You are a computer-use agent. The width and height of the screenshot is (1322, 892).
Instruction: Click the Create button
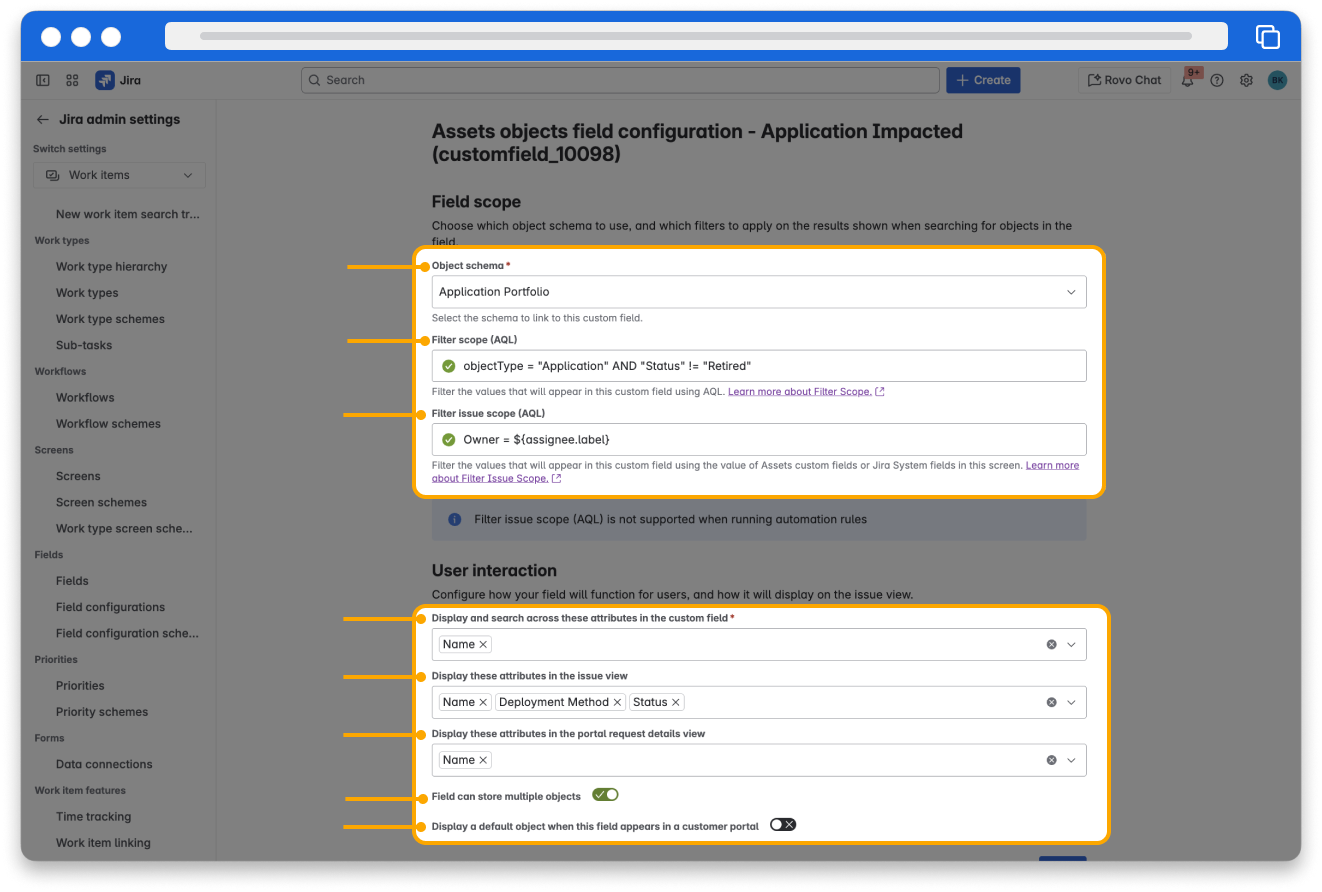pyautogui.click(x=983, y=80)
